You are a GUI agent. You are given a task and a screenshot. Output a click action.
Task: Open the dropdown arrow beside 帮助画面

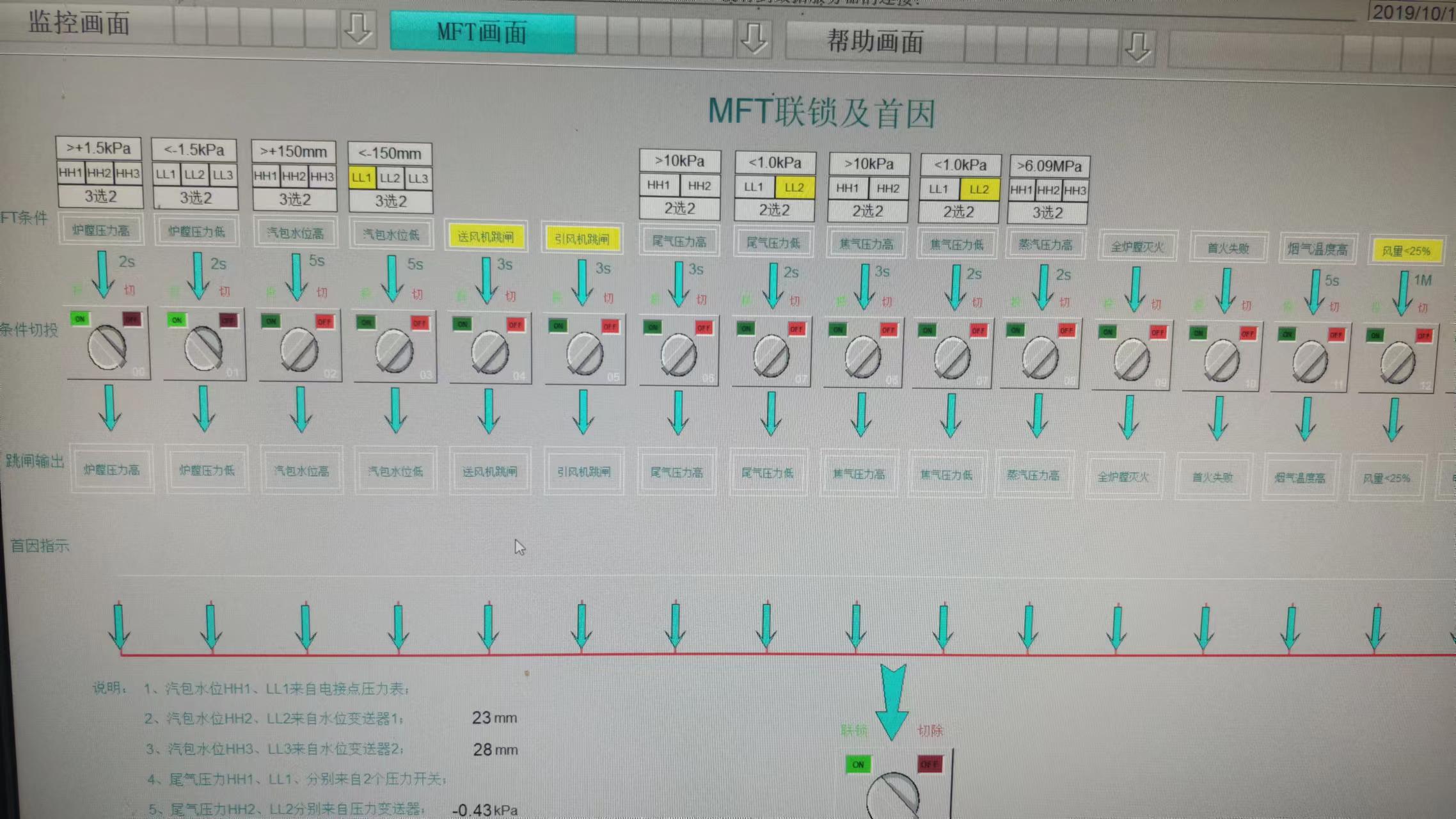pos(1137,46)
